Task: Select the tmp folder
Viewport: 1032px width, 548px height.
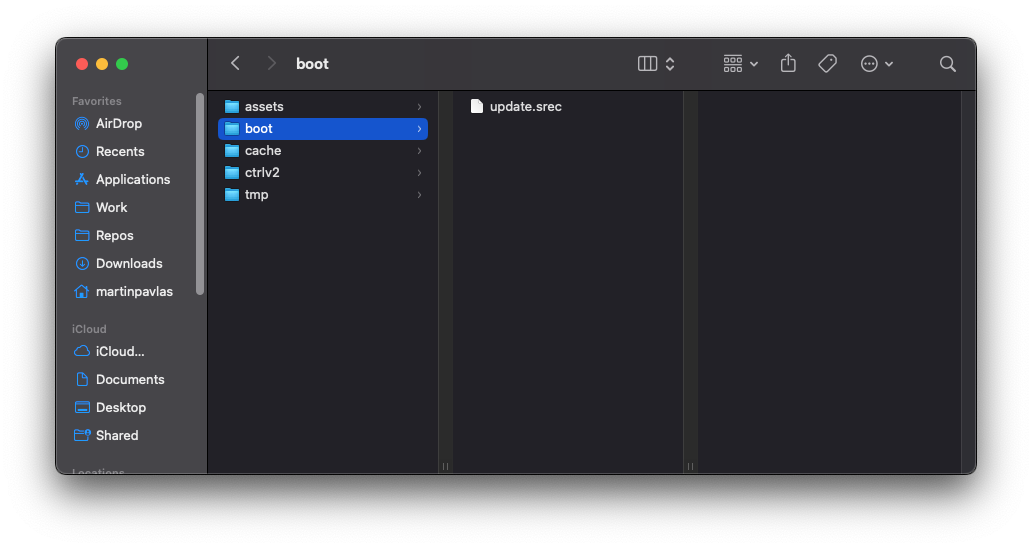Action: (x=322, y=195)
